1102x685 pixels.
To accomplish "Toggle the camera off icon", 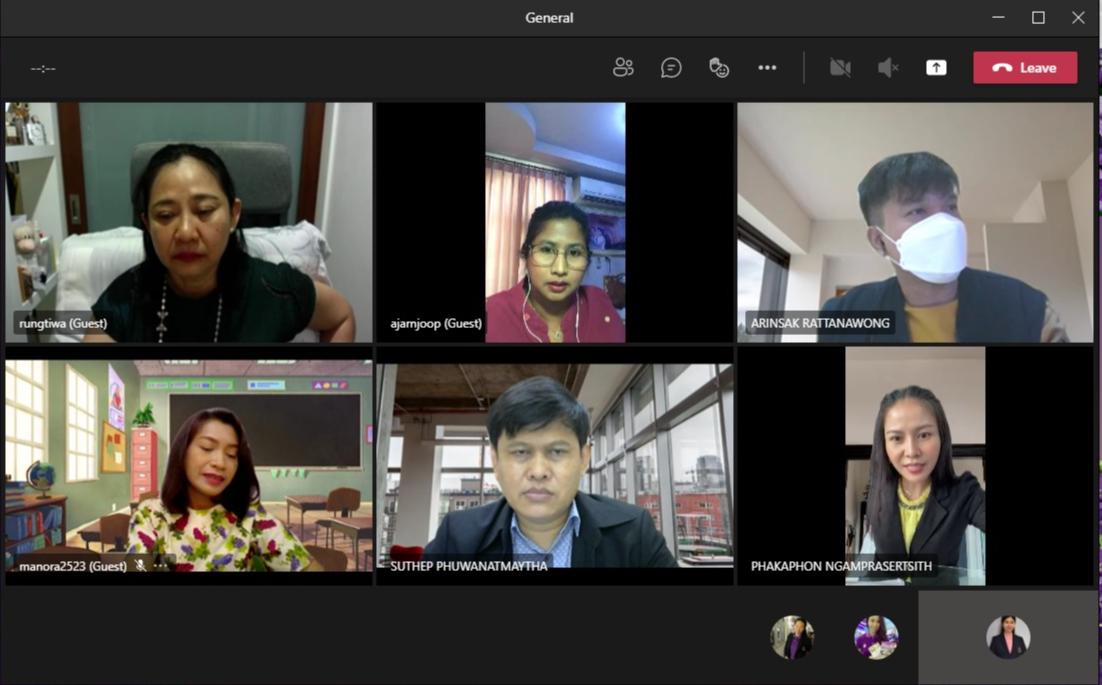I will click(840, 67).
